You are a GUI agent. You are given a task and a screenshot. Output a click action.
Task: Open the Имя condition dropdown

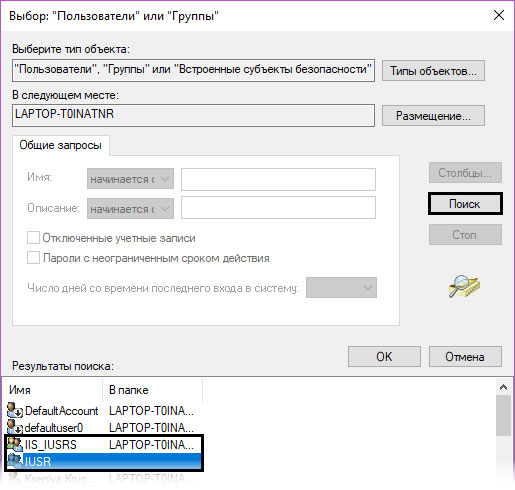pyautogui.click(x=130, y=179)
